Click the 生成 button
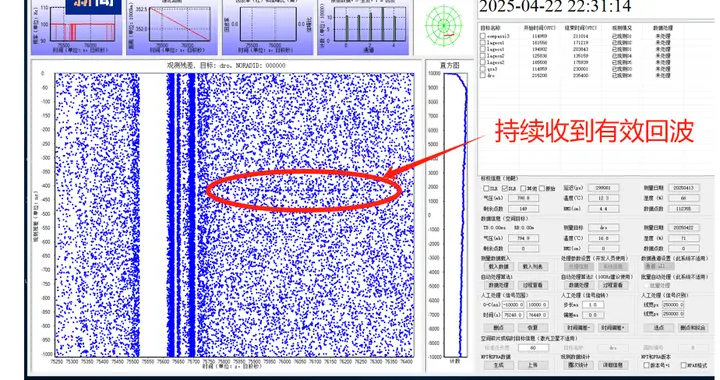 point(499,365)
